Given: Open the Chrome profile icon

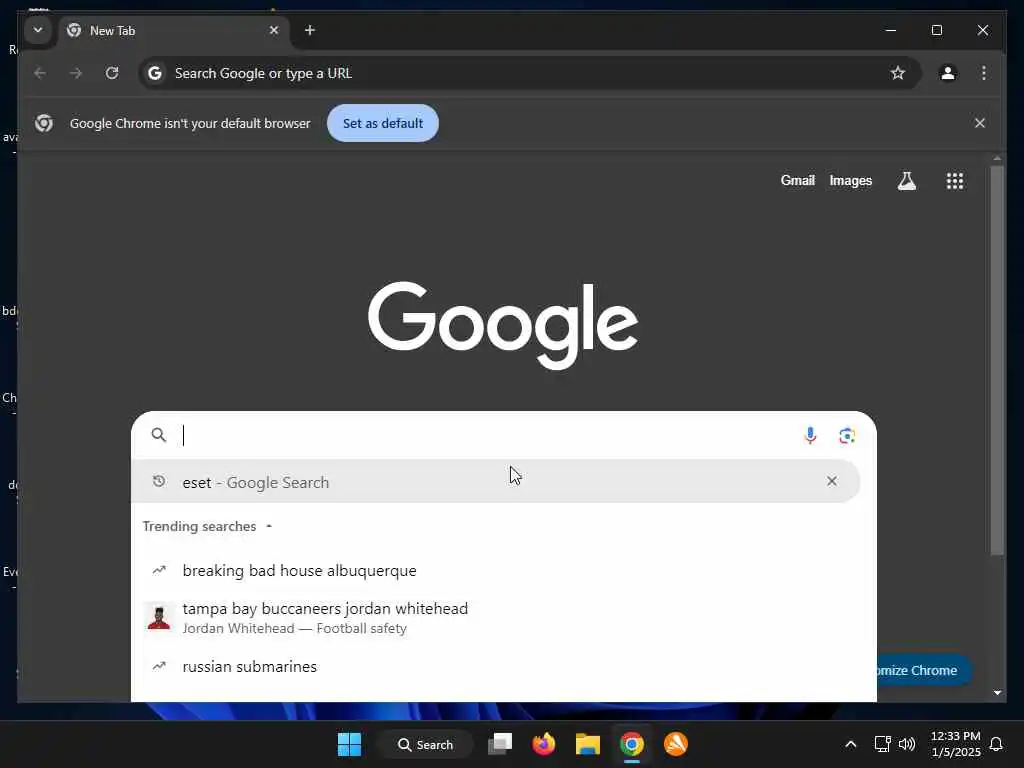Looking at the screenshot, I should click(948, 73).
